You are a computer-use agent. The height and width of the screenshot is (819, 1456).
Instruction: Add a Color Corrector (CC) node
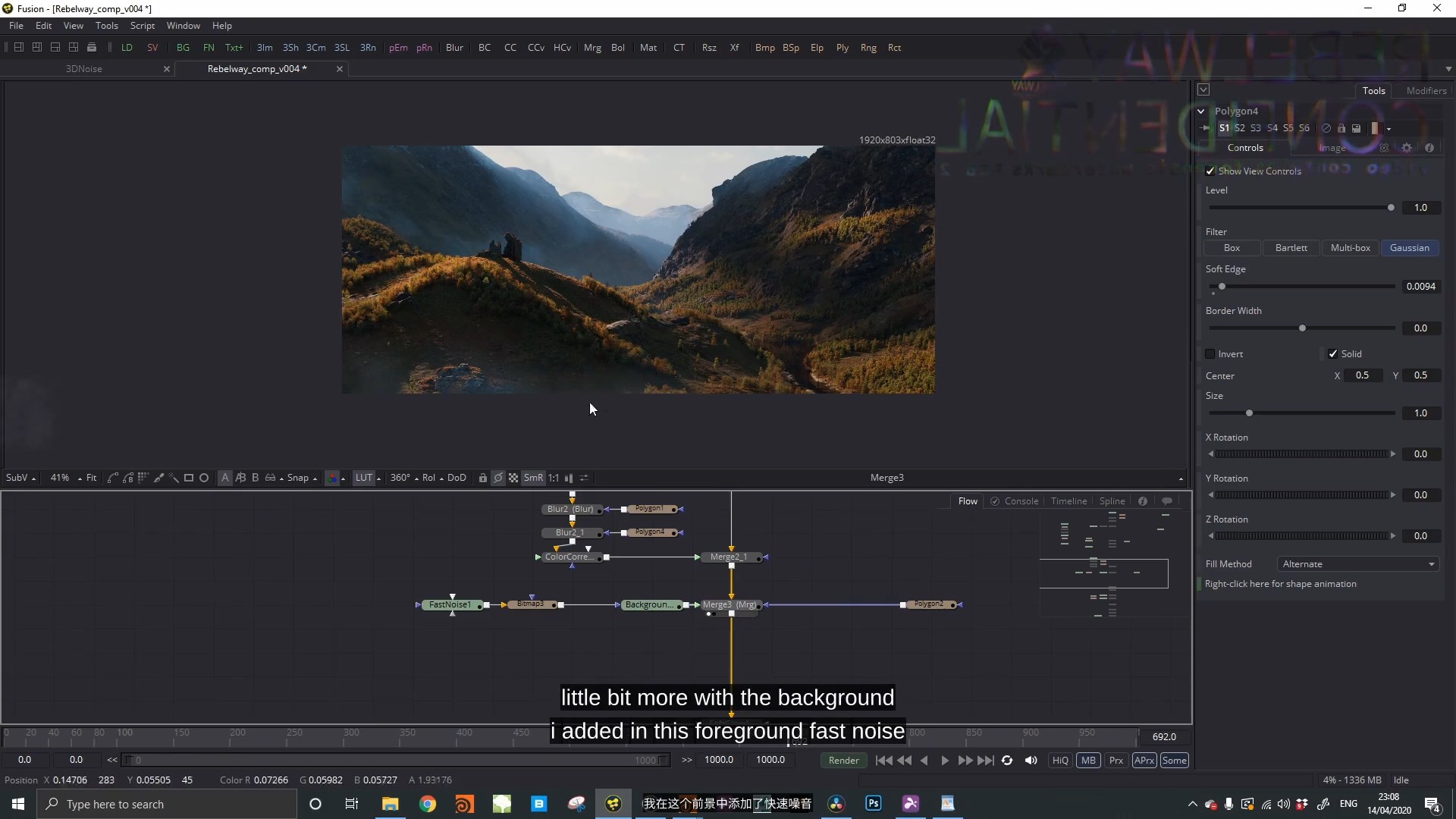510,47
